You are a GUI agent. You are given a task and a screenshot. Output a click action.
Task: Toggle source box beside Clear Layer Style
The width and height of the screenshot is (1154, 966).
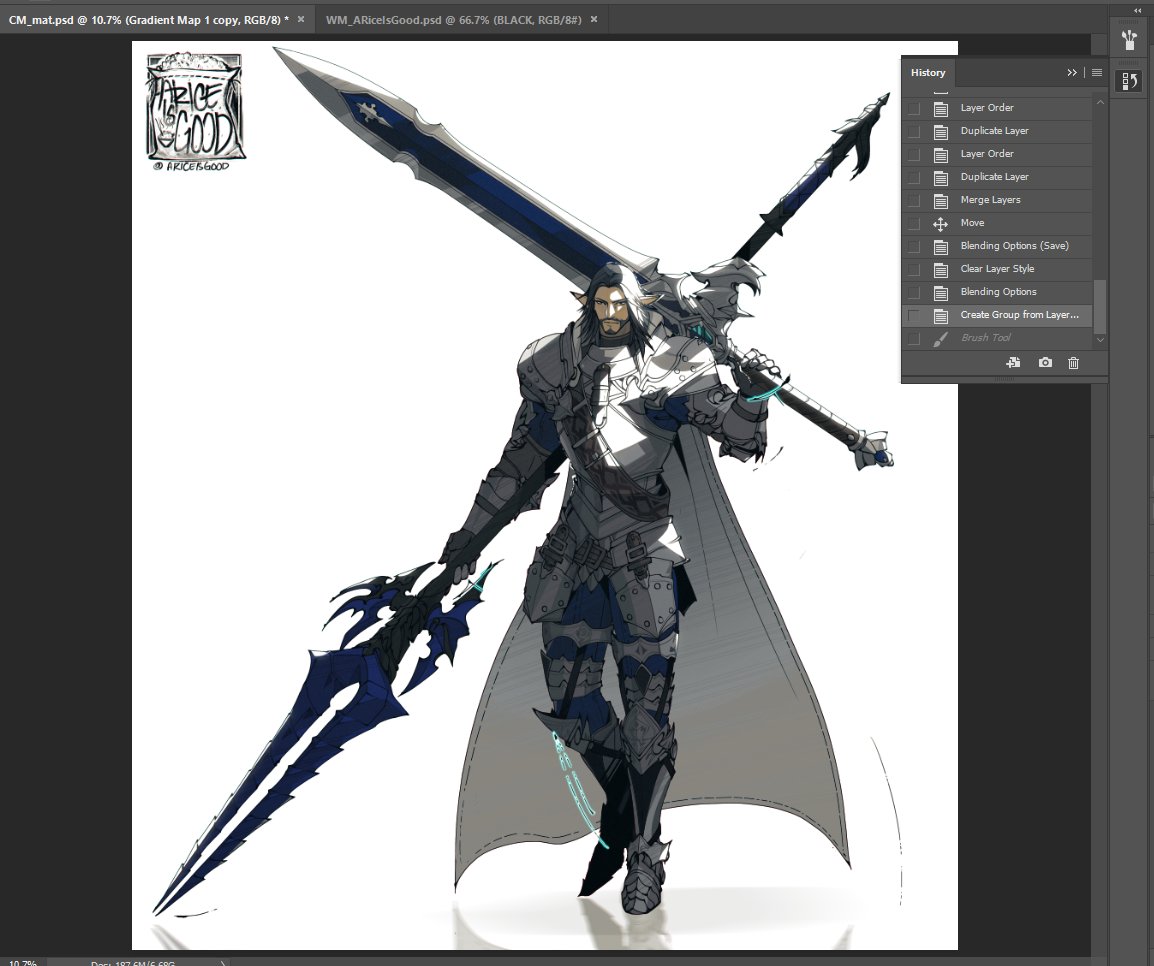[x=914, y=269]
